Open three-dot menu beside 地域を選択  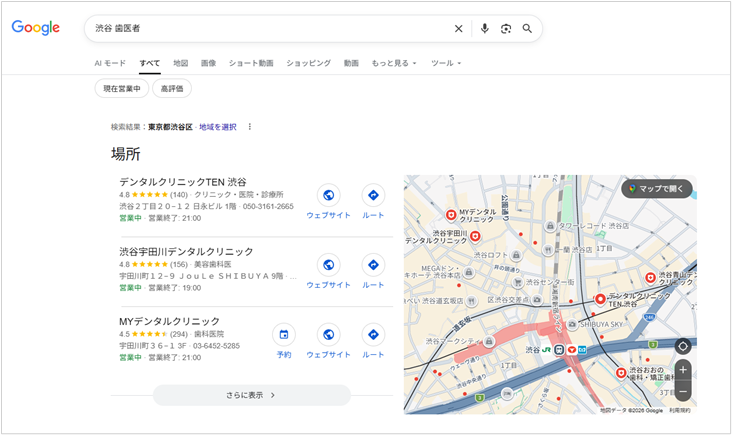tap(250, 126)
